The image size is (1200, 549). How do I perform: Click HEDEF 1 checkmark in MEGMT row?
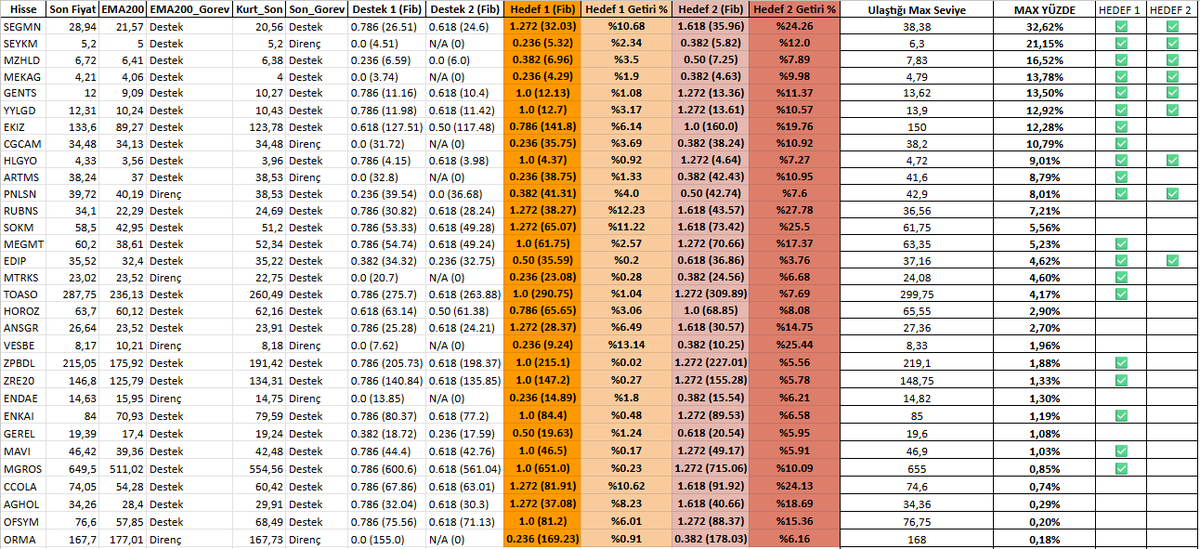click(1120, 243)
